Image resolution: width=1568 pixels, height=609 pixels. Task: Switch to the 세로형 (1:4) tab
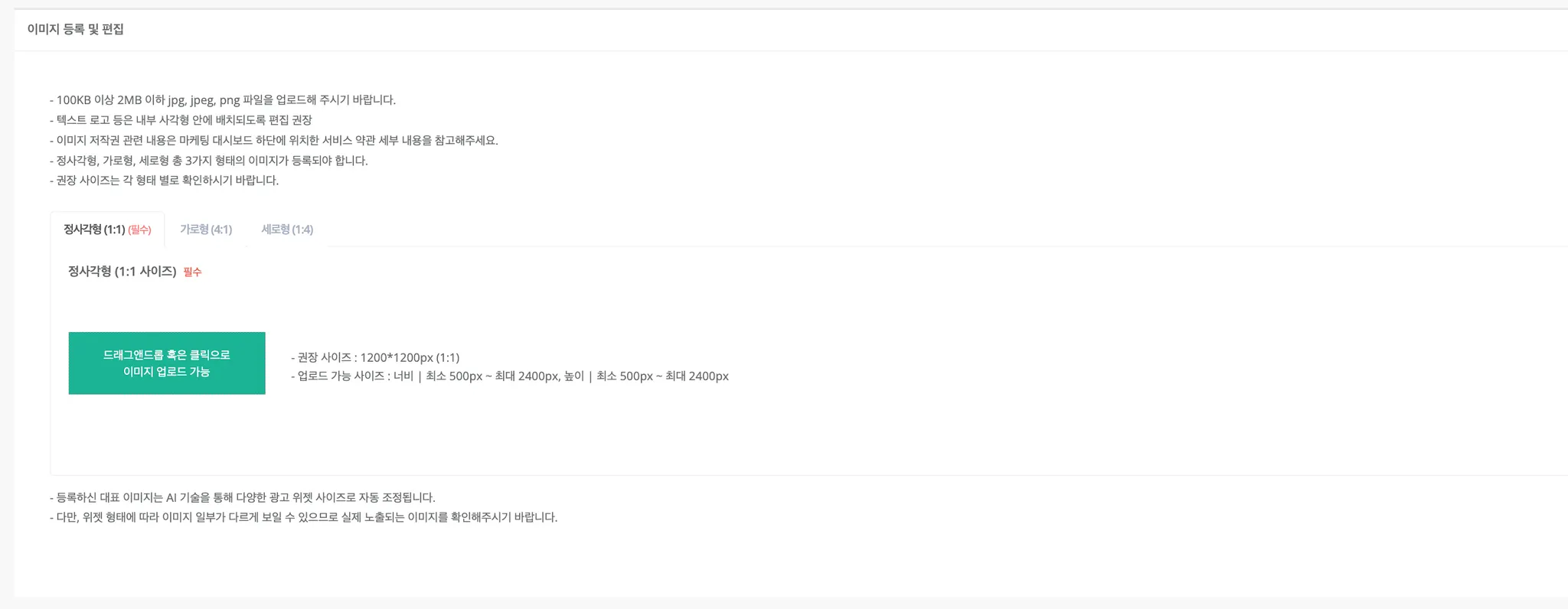pos(287,230)
